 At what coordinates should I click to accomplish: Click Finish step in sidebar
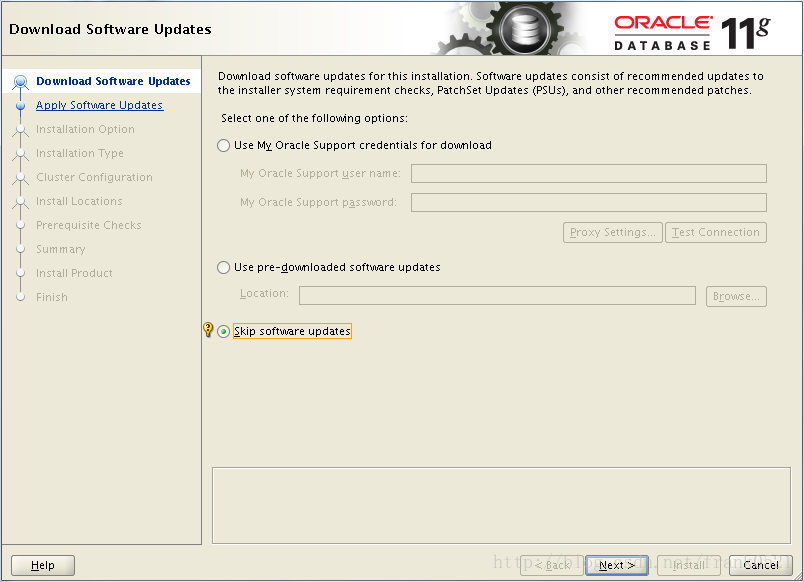tap(52, 297)
